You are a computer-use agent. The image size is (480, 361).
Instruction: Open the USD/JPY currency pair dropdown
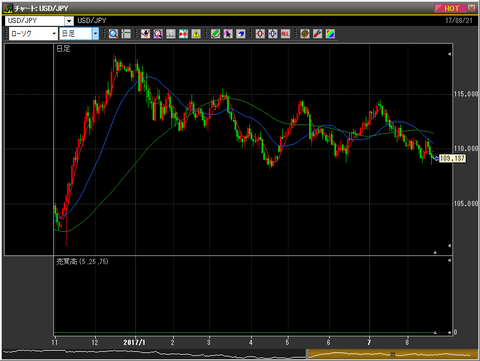point(69,21)
